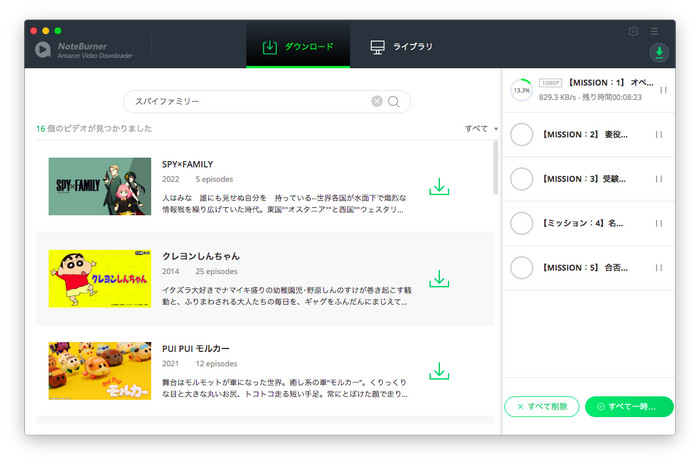The width and height of the screenshot is (700, 464).
Task: Click the yellow minimize window button
Action: coord(46,30)
